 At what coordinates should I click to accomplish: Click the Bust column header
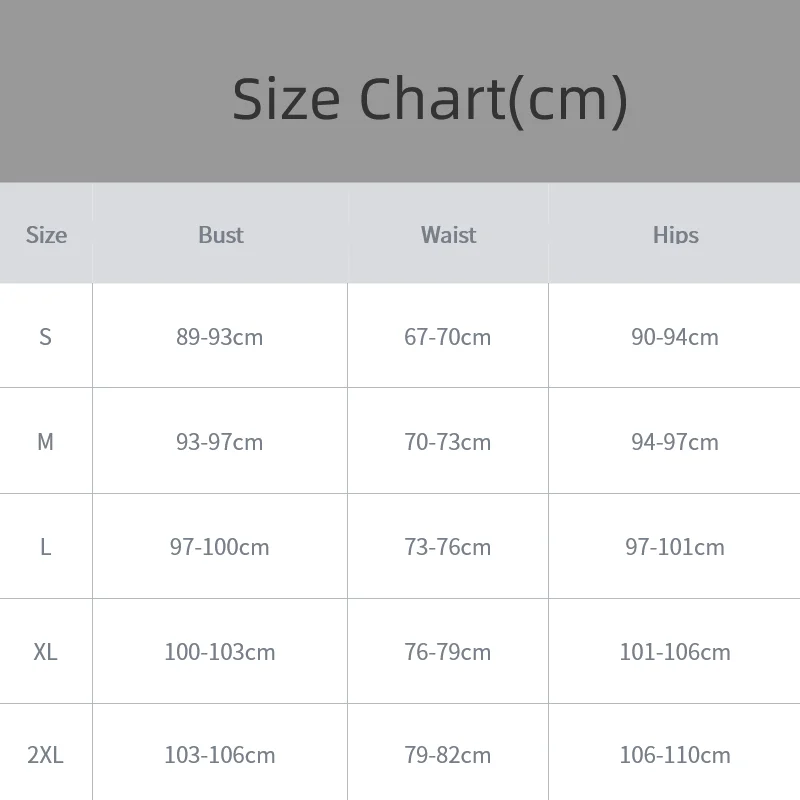[x=220, y=235]
